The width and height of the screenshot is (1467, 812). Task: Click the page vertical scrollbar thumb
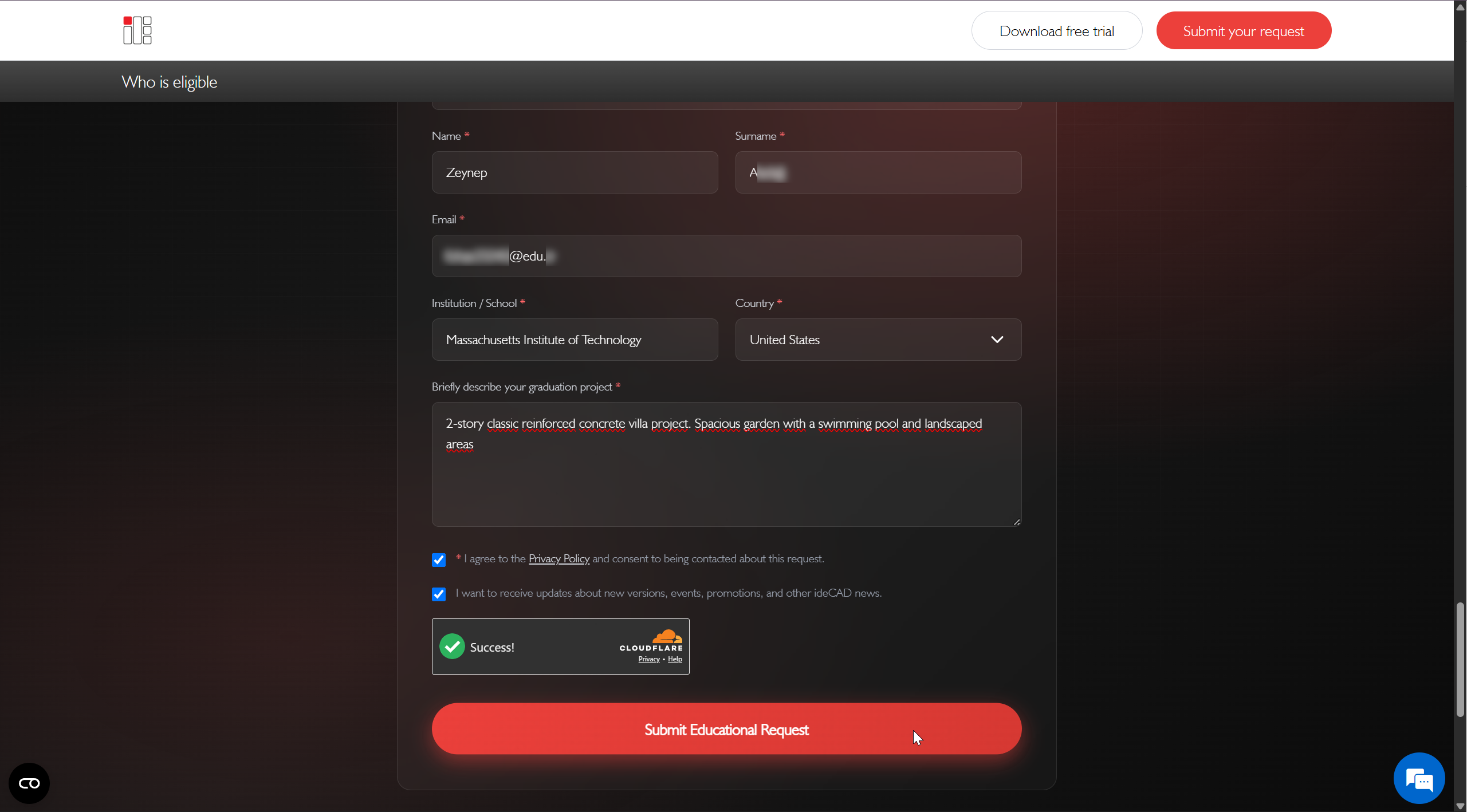(x=1460, y=659)
